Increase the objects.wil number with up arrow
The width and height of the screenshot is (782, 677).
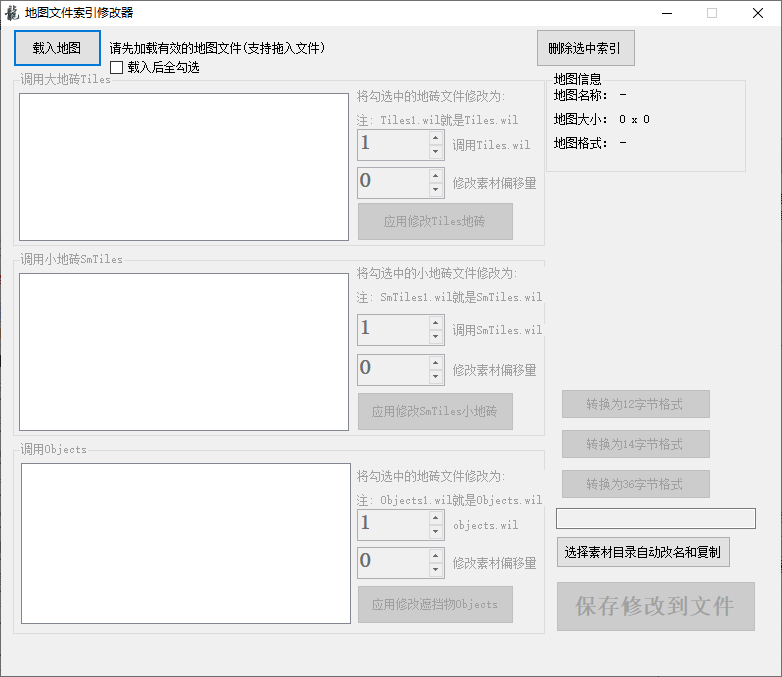[x=436, y=518]
